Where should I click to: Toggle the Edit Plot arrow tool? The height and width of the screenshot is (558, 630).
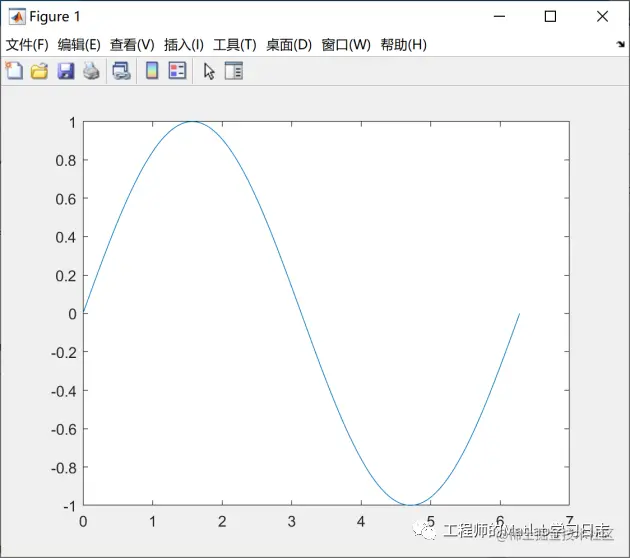click(209, 72)
